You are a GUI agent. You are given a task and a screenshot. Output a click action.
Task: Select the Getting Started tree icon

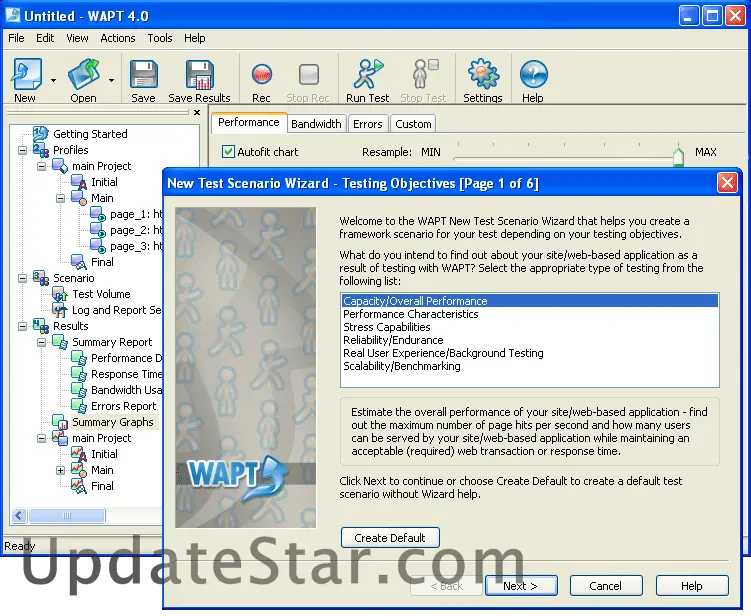point(41,134)
